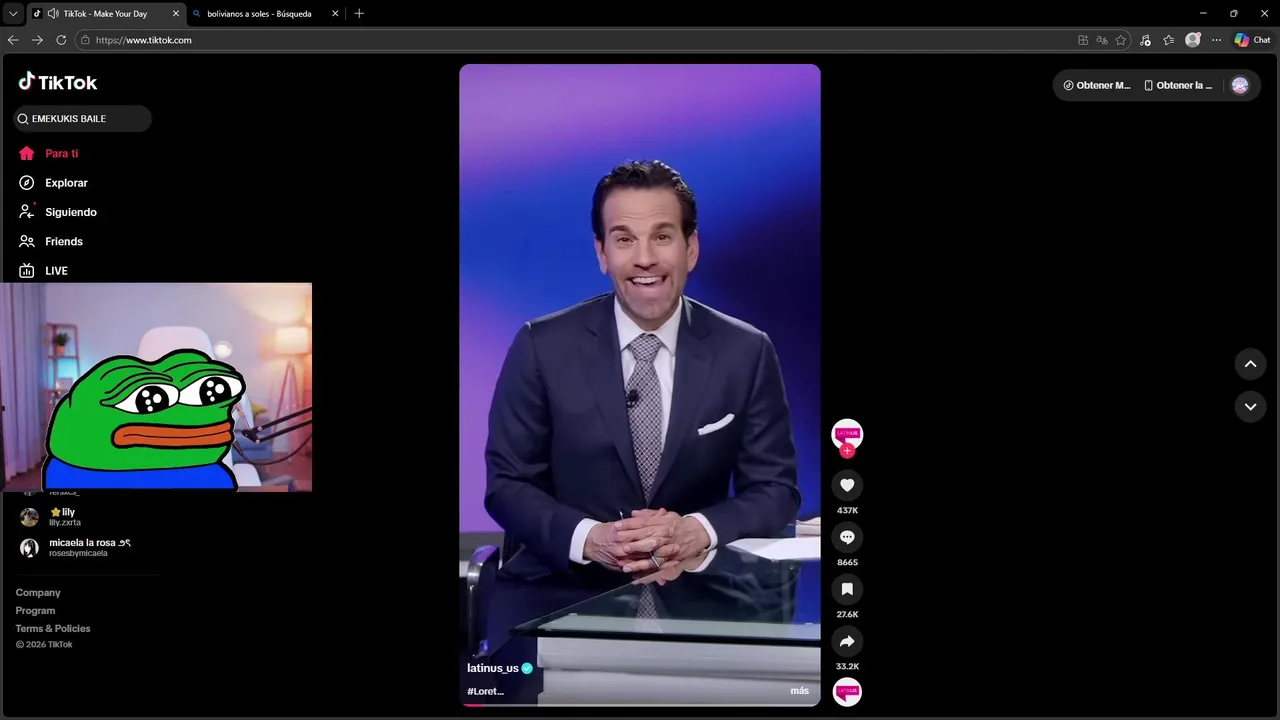View site info via the lock icon
This screenshot has height=720, width=1280.
[86, 40]
